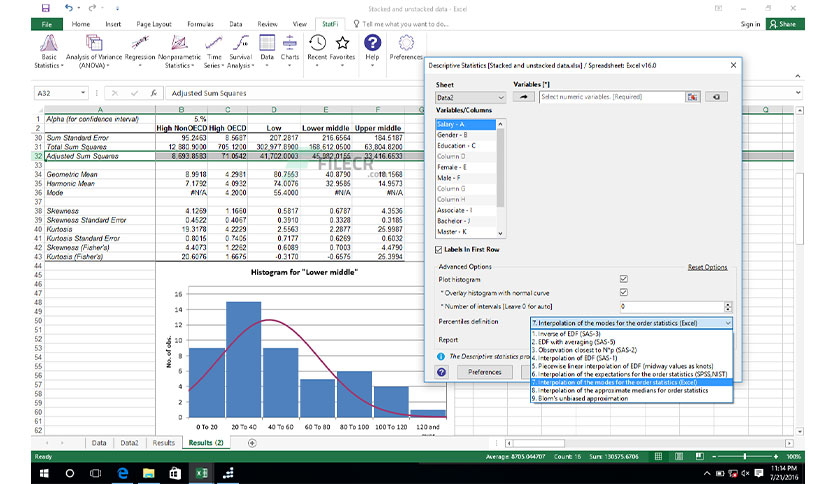The width and height of the screenshot is (836, 484).
Task: Click the zoom slider in the status bar
Action: pos(745,457)
